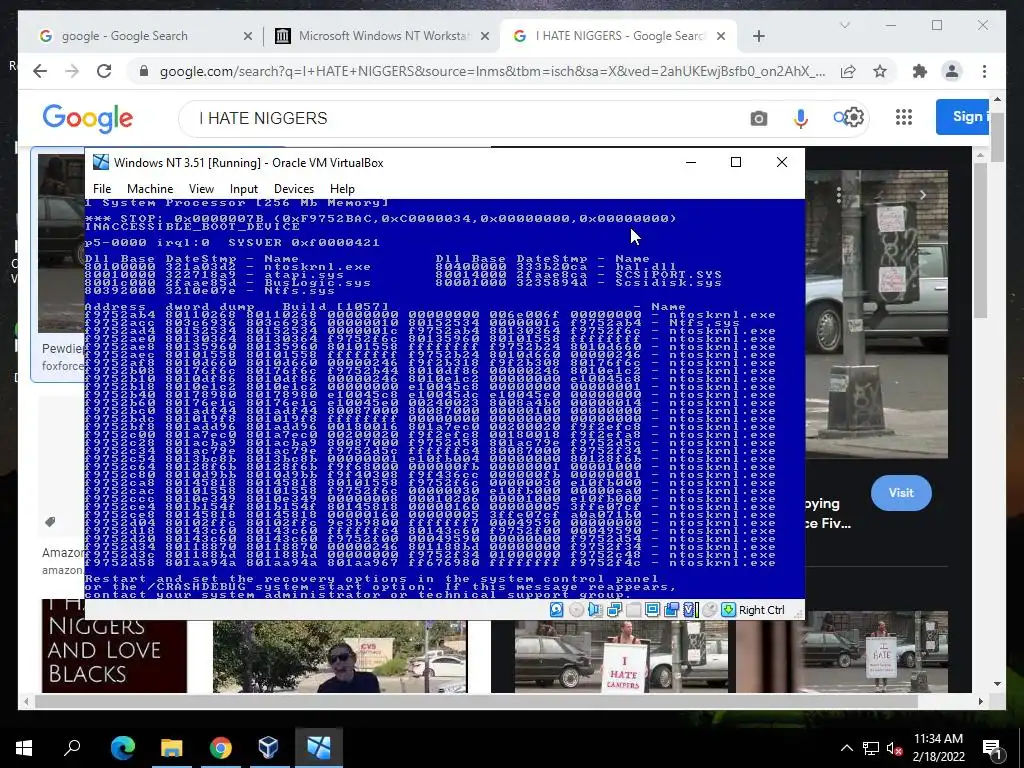Open the Help menu in VirtualBox
Viewport: 1024px width, 768px height.
click(342, 189)
